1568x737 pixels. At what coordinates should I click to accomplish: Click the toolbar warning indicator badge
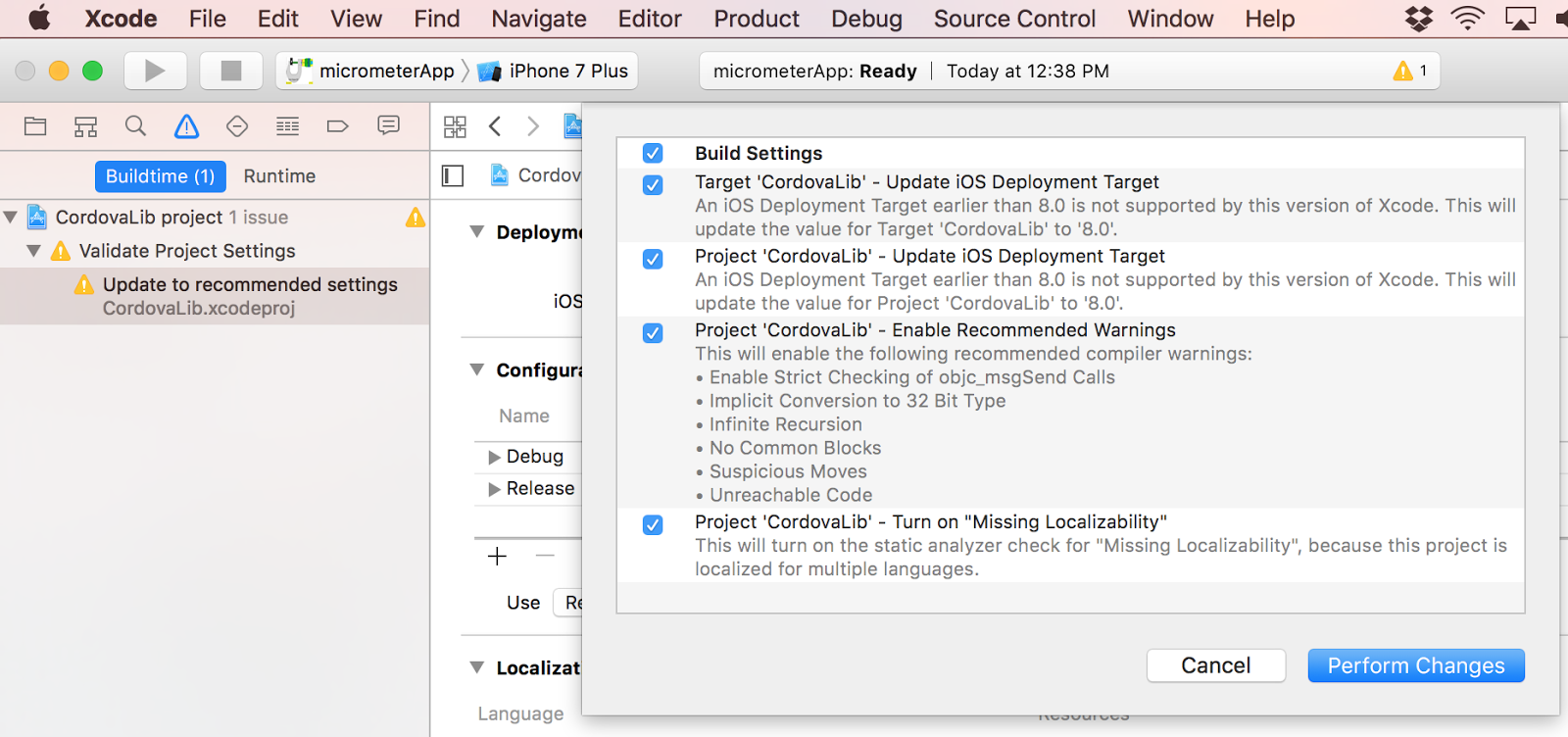tap(1410, 71)
